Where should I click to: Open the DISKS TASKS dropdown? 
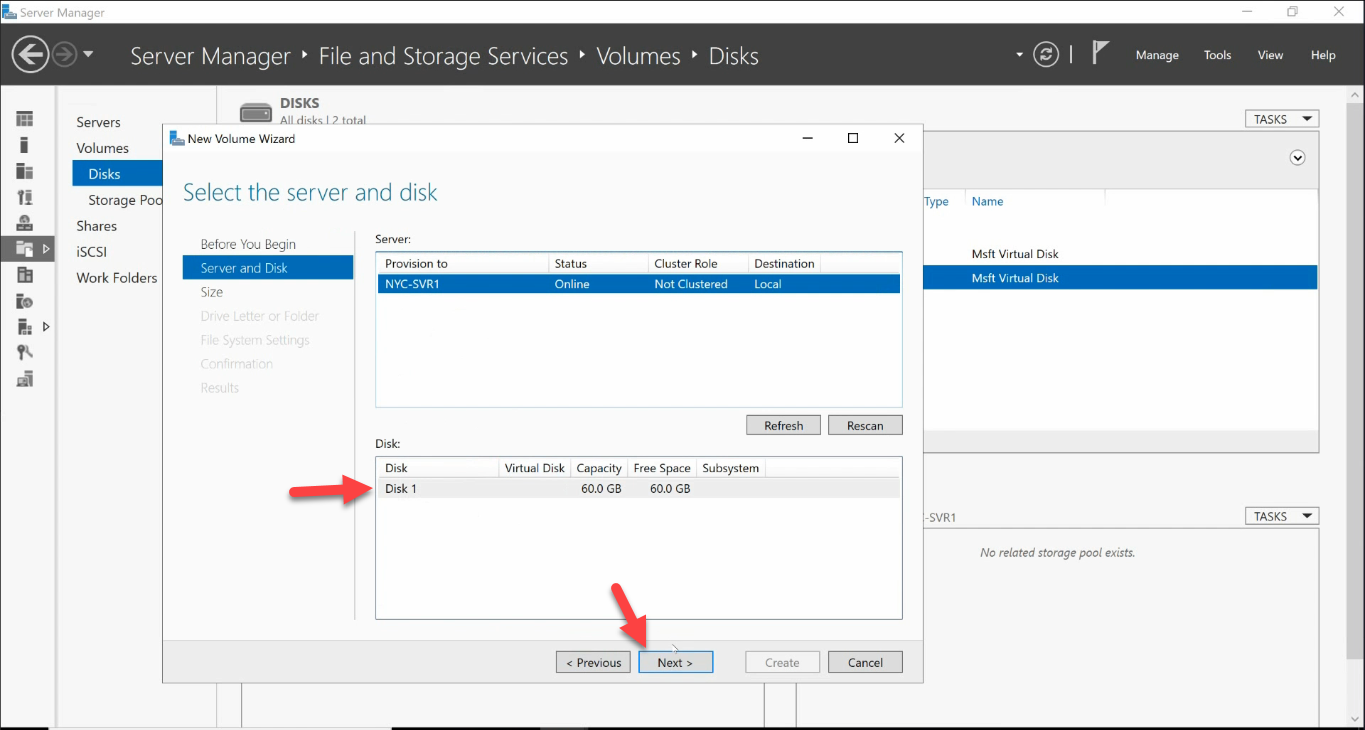click(x=1281, y=119)
